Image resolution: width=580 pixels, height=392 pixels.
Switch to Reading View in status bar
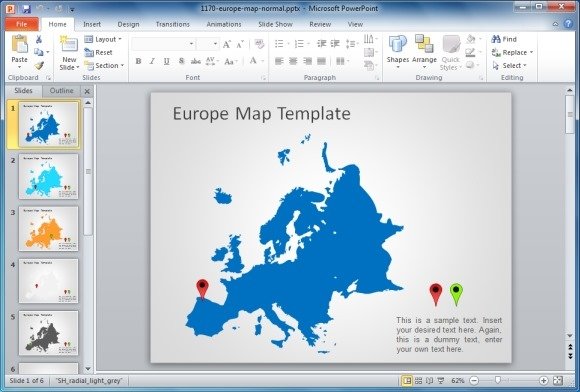[429, 381]
